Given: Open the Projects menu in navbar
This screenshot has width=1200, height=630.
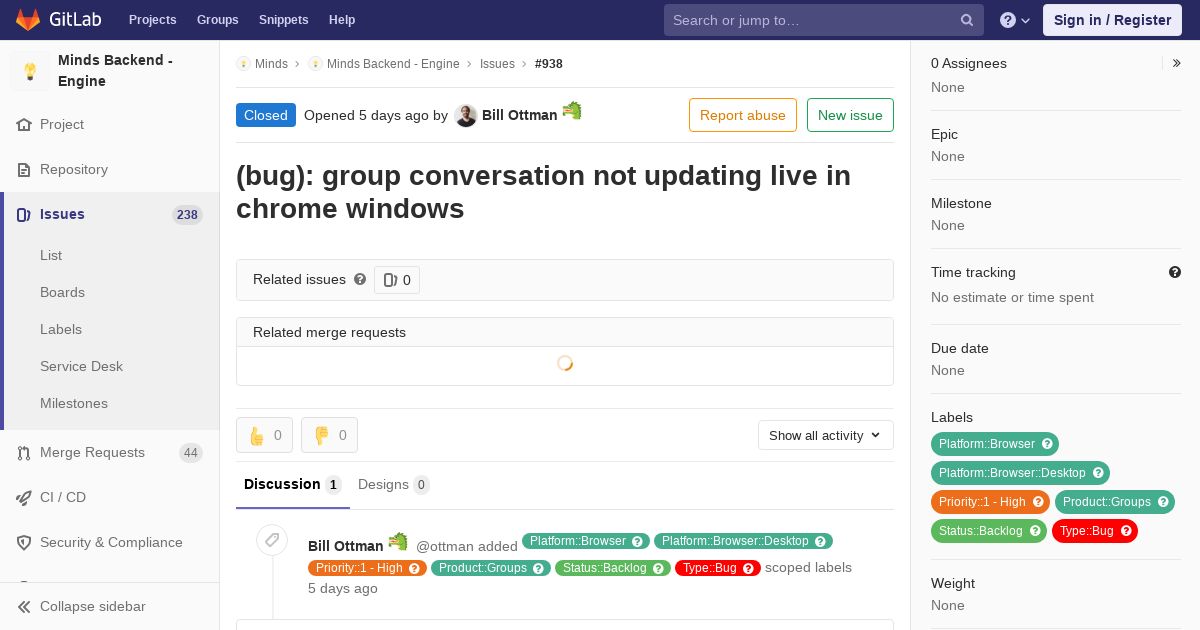Looking at the screenshot, I should 152,20.
